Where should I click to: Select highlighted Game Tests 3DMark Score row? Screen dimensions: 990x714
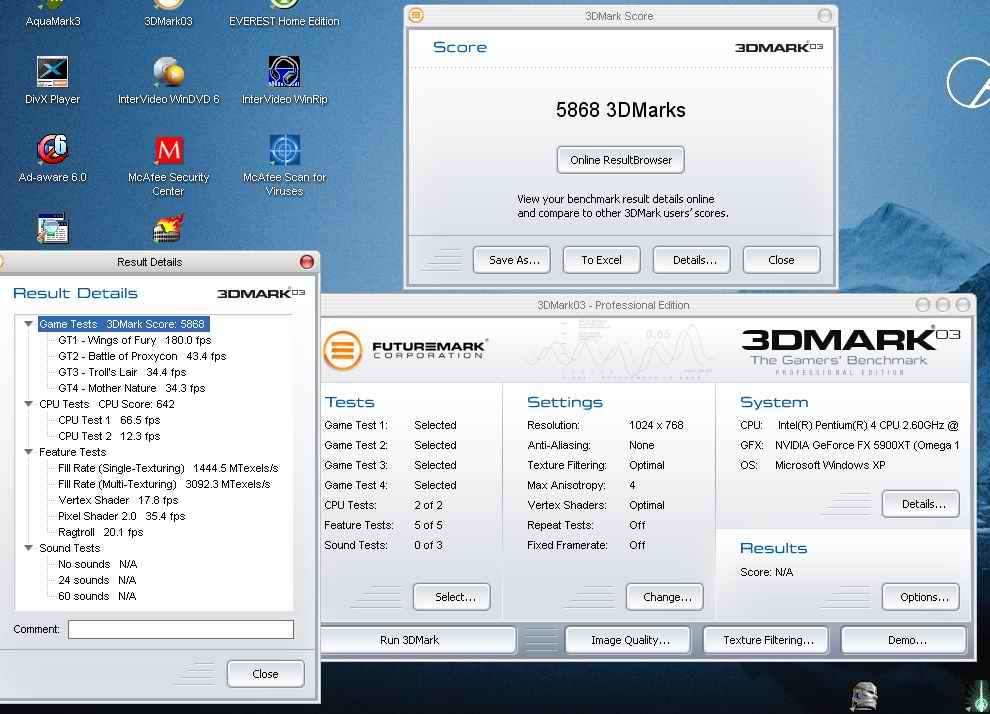[x=124, y=324]
